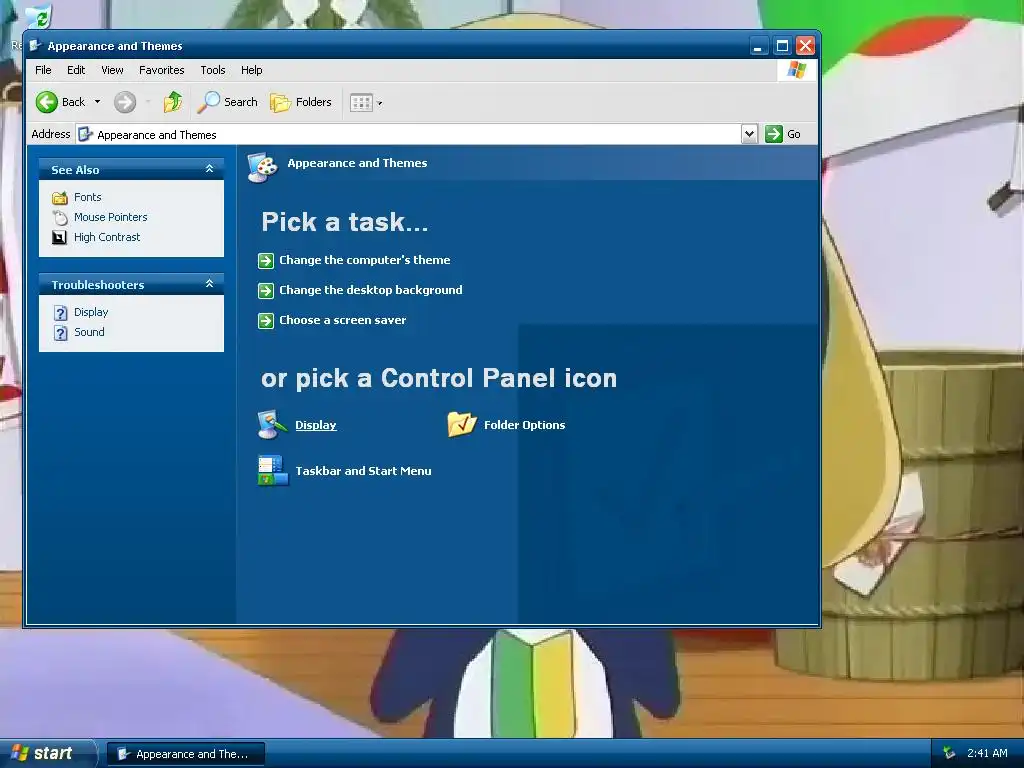Screen dimensions: 1024x768
Task: Go up one folder level
Action: [173, 102]
